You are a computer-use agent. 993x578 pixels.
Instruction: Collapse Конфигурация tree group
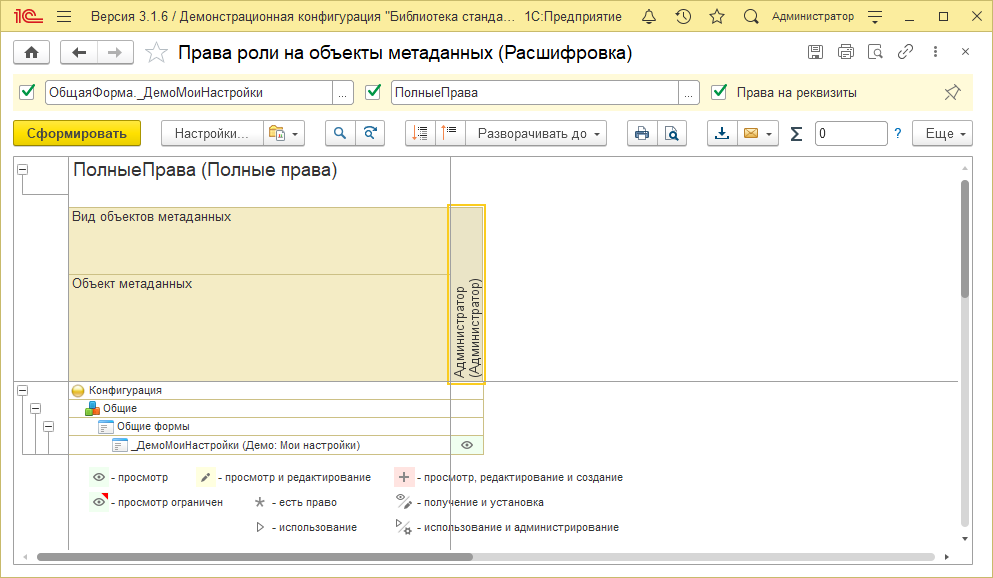point(23,391)
